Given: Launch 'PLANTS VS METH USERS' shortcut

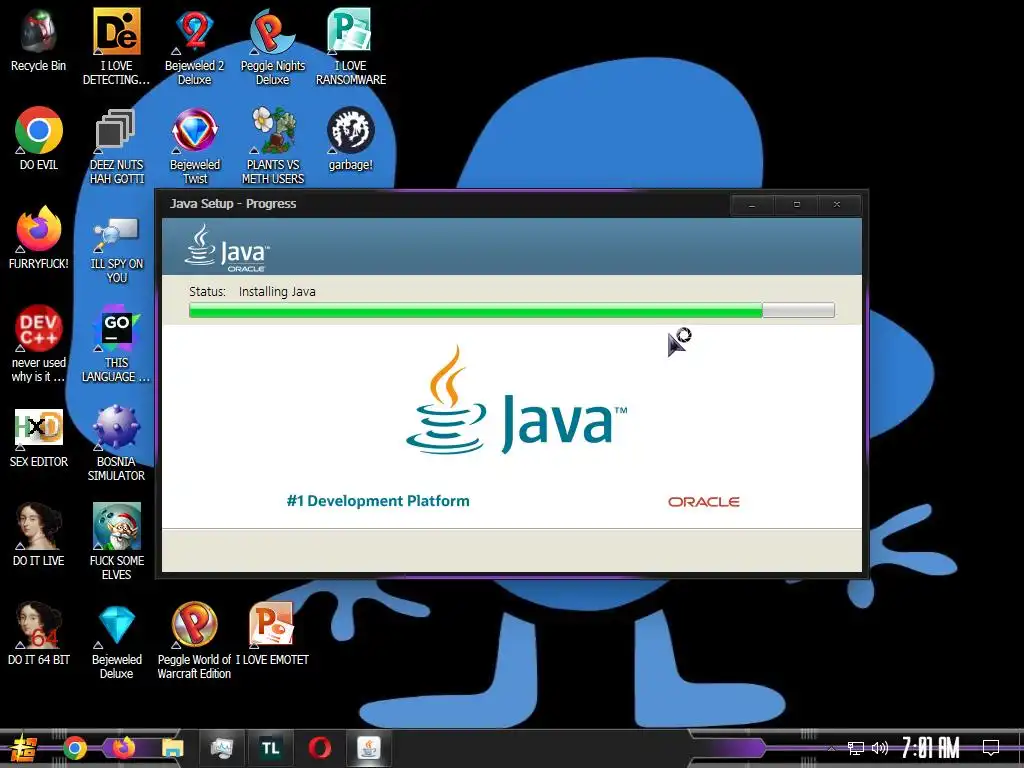Looking at the screenshot, I should click(x=273, y=146).
